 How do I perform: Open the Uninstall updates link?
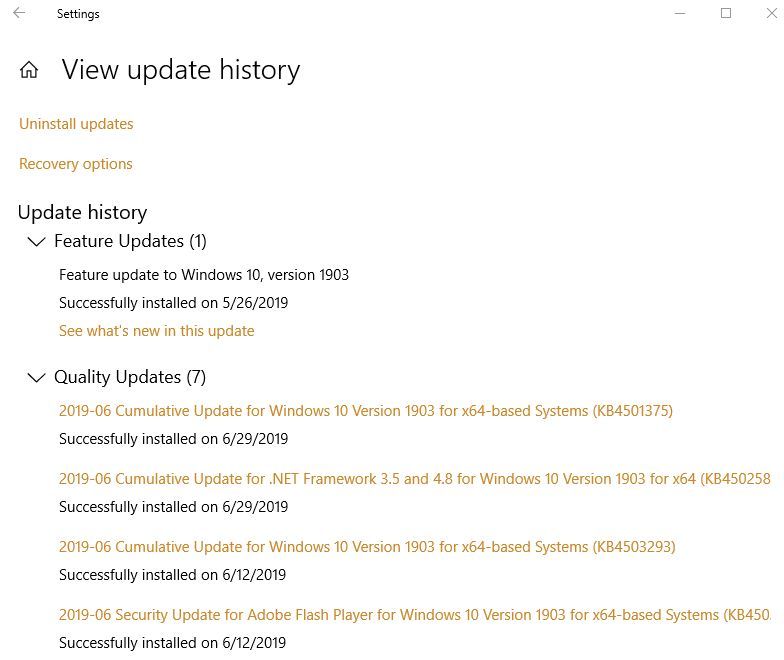pos(76,124)
